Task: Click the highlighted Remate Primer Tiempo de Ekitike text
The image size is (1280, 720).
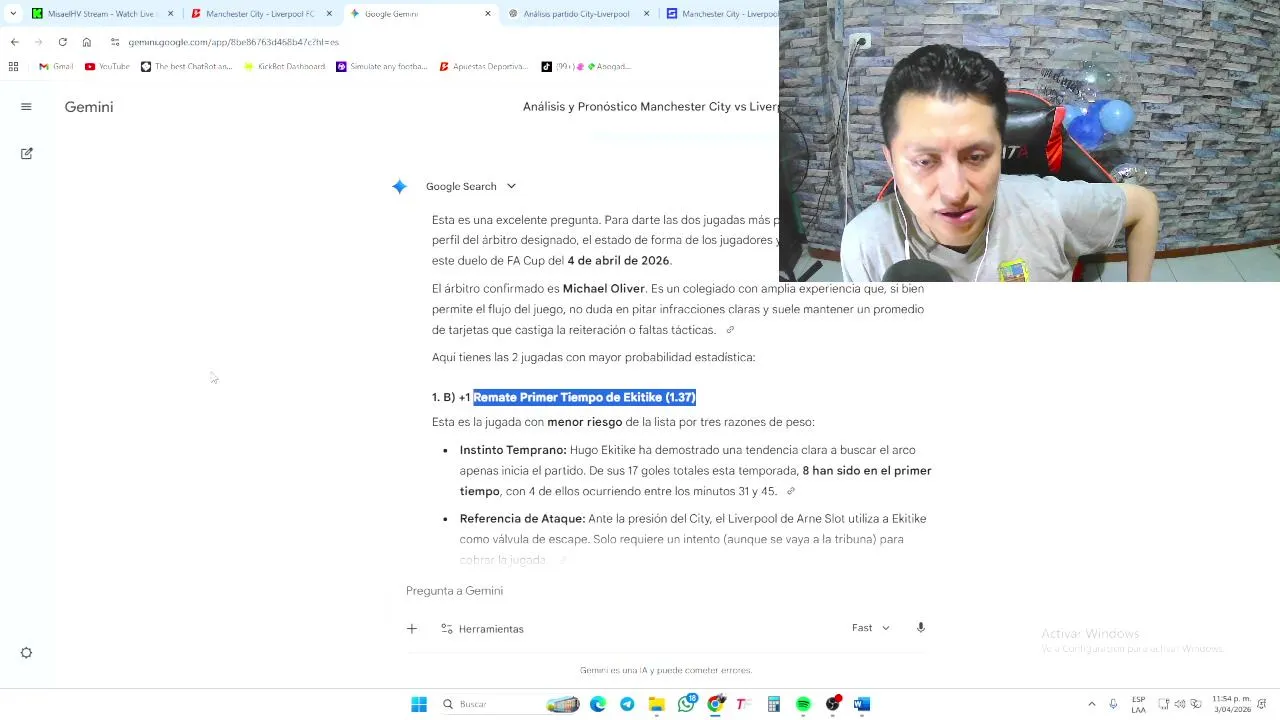Action: 584,397
